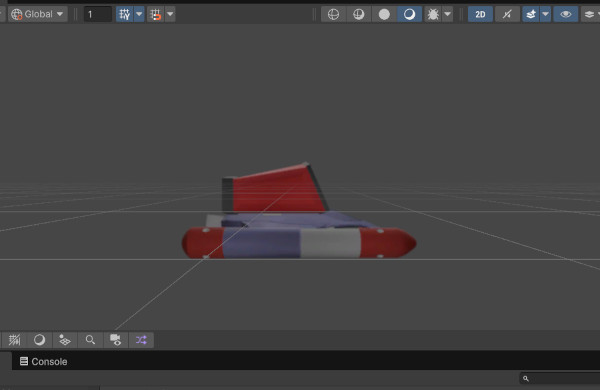Toggle the increment snapping magnet icon
Viewport: 600px width, 390px height.
156,15
